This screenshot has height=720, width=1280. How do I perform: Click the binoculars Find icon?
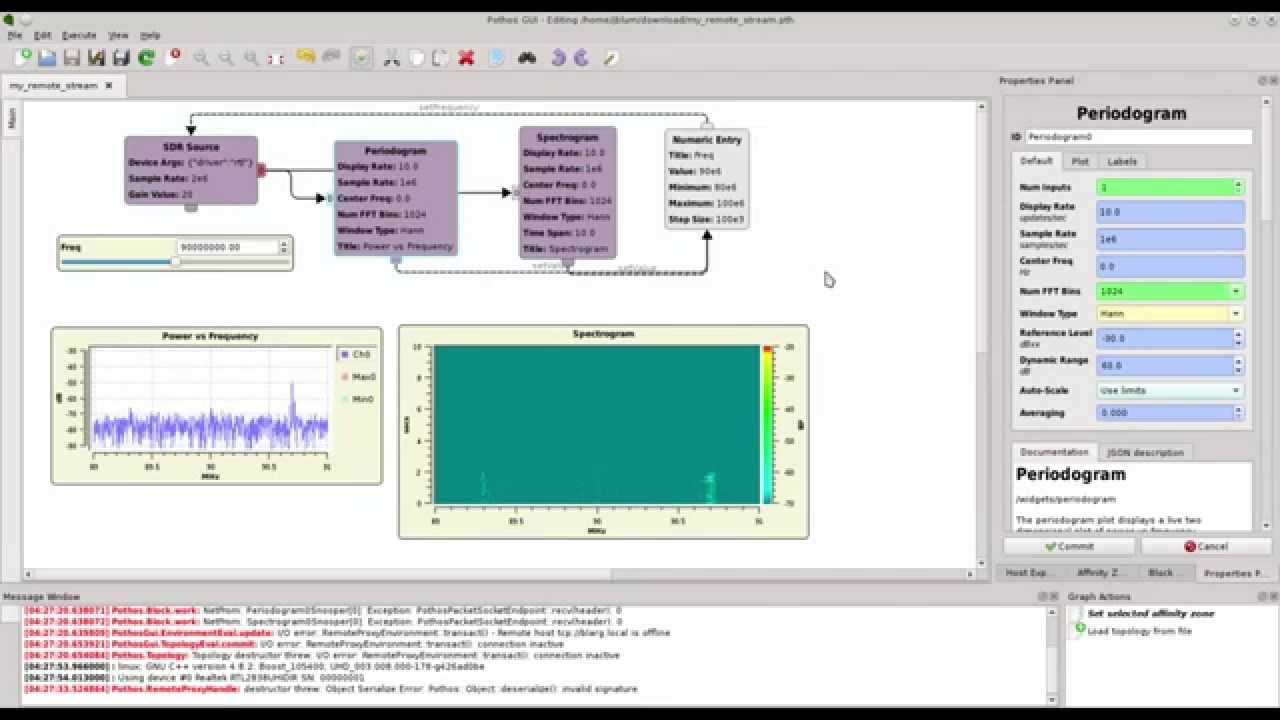(526, 58)
